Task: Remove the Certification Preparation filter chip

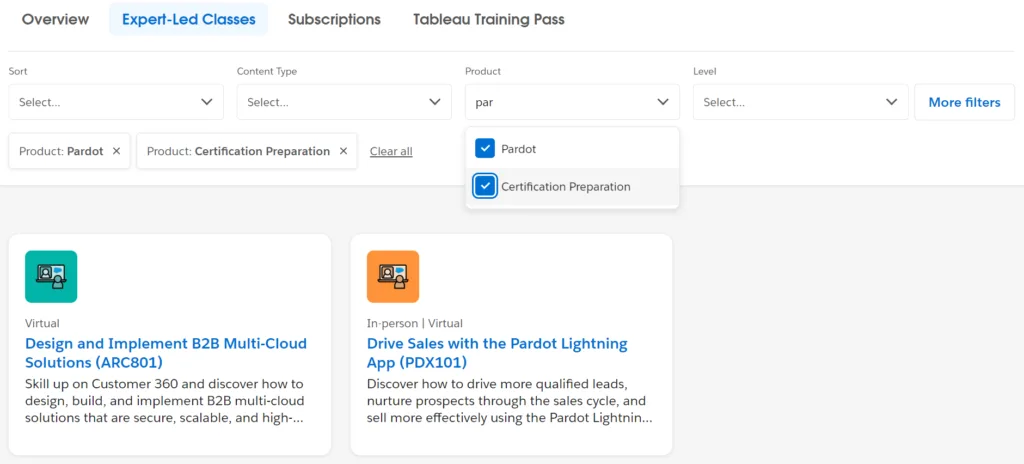Action: (344, 151)
